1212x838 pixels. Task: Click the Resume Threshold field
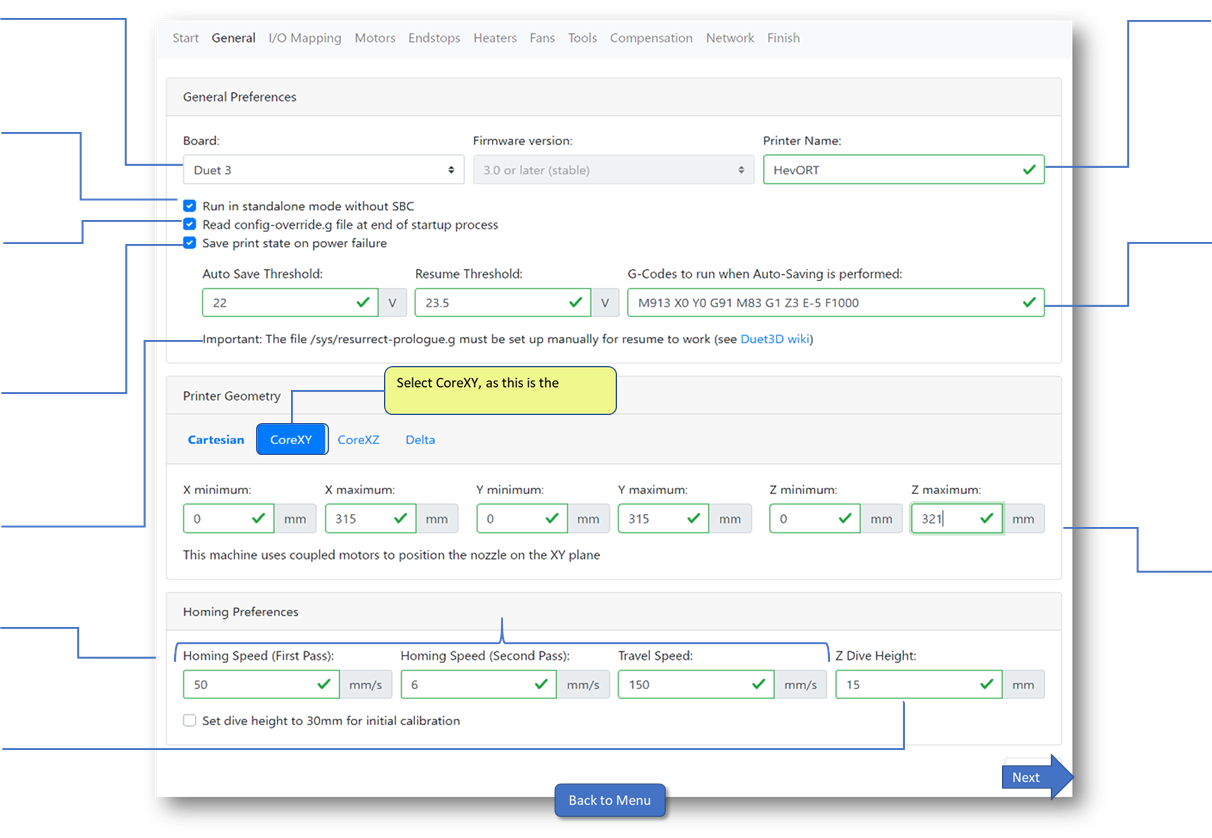click(x=503, y=303)
